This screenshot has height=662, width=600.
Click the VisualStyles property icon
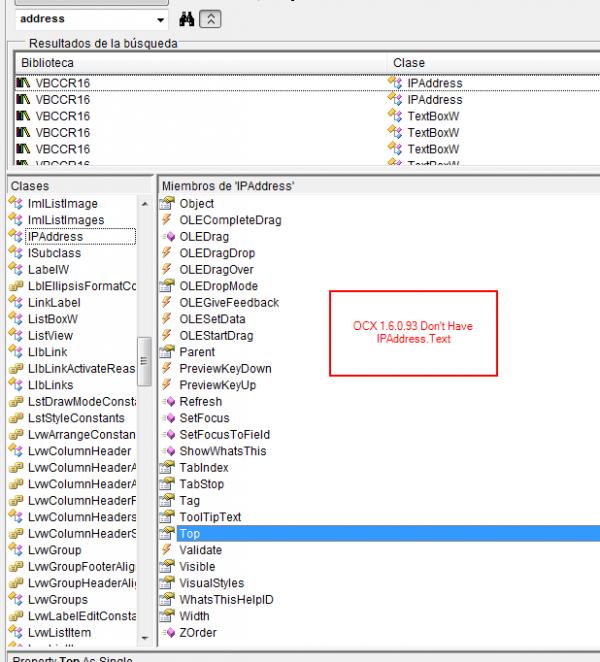tap(167, 583)
